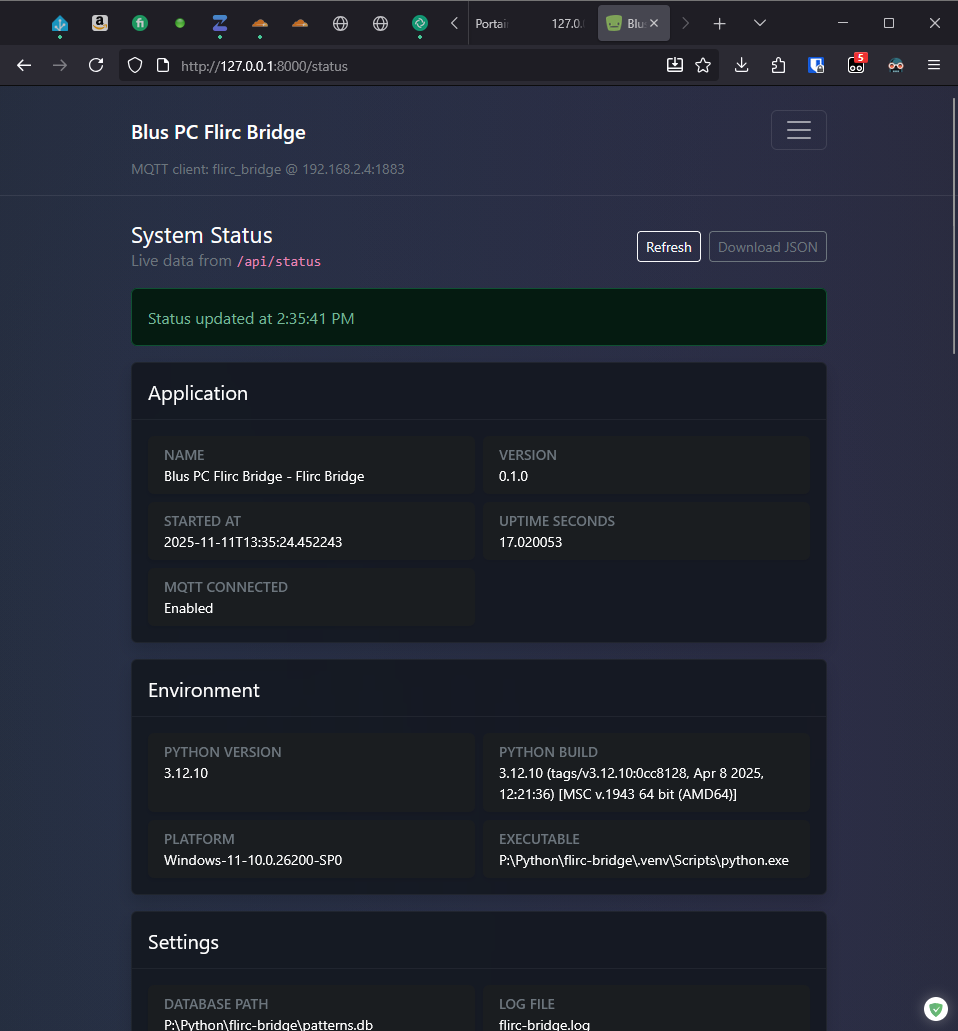Screen dimensions: 958x1031
Task: Close the Blus tab
Action: pos(654,24)
